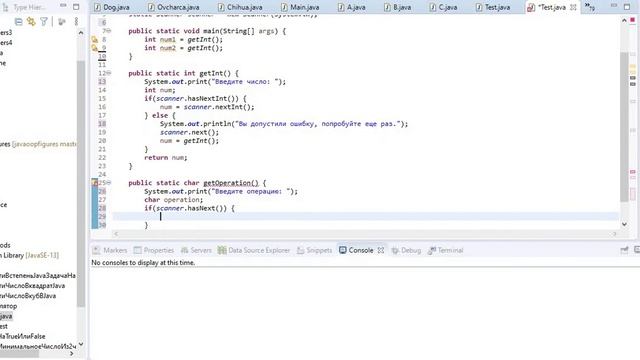
Task: Switch to the Servers view tab
Action: tap(196, 250)
